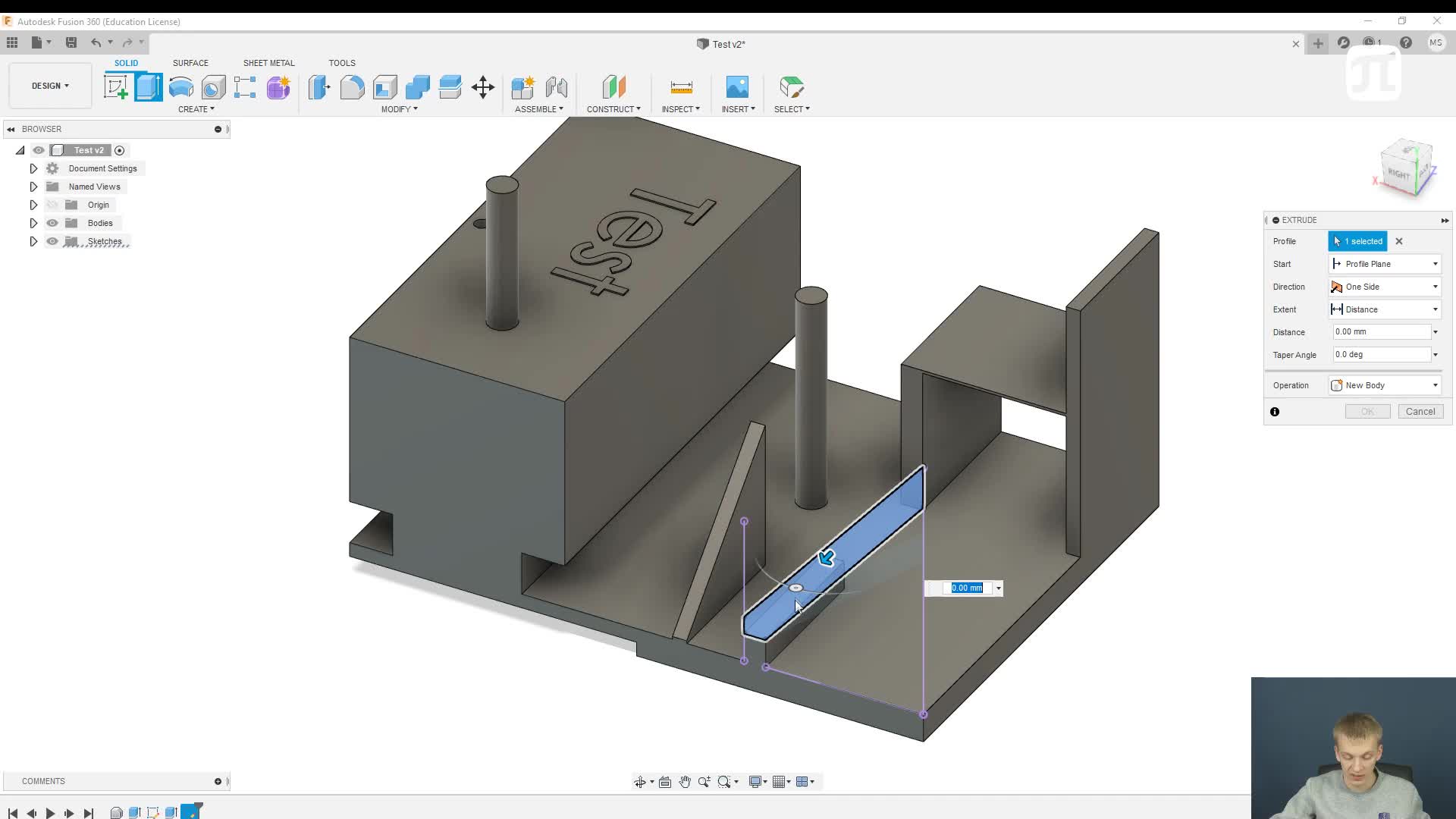This screenshot has width=1456, height=819.
Task: Click the extrude direction arrow manipulator
Action: [827, 559]
